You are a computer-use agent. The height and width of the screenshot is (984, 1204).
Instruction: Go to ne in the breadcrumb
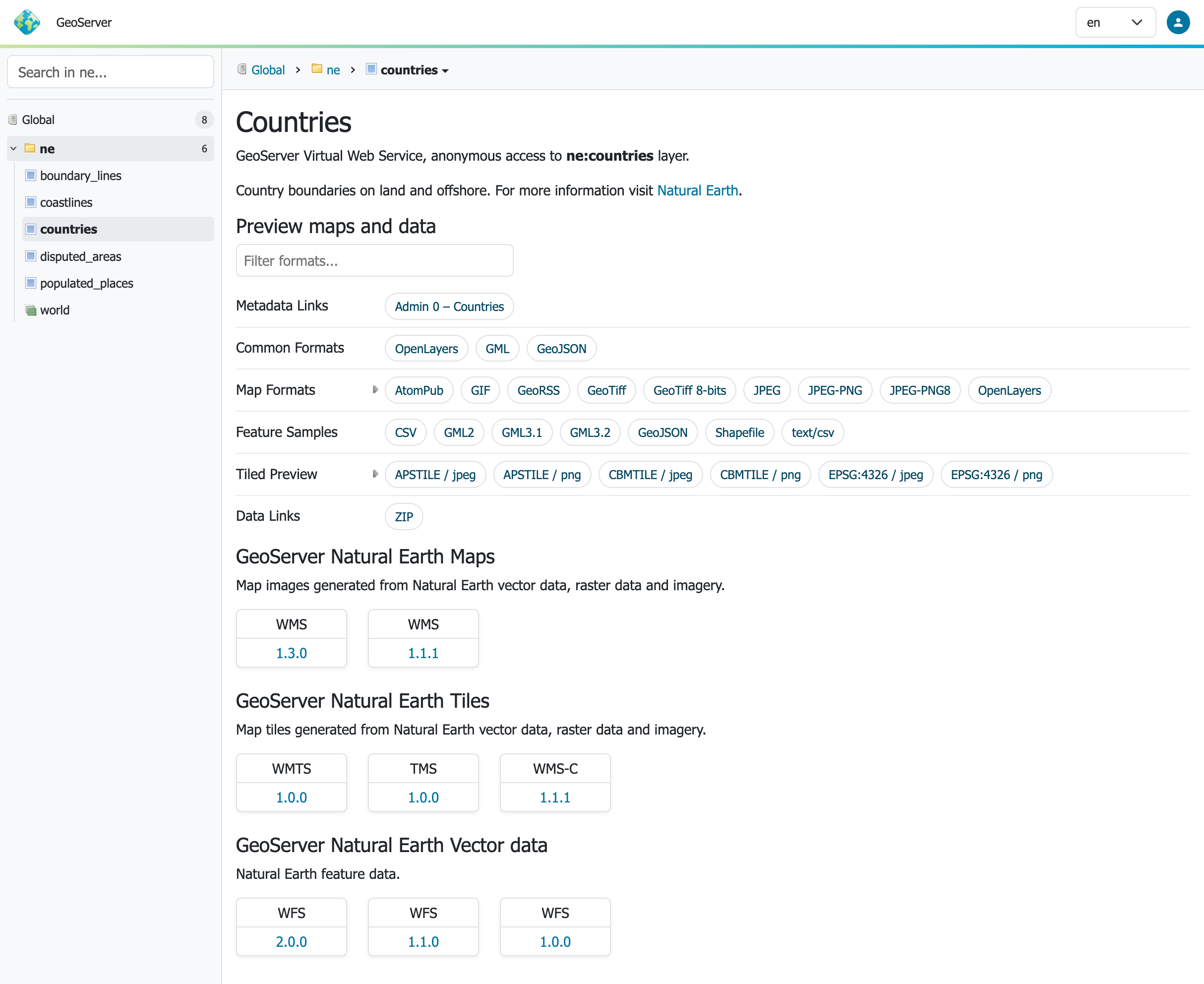[x=333, y=70]
